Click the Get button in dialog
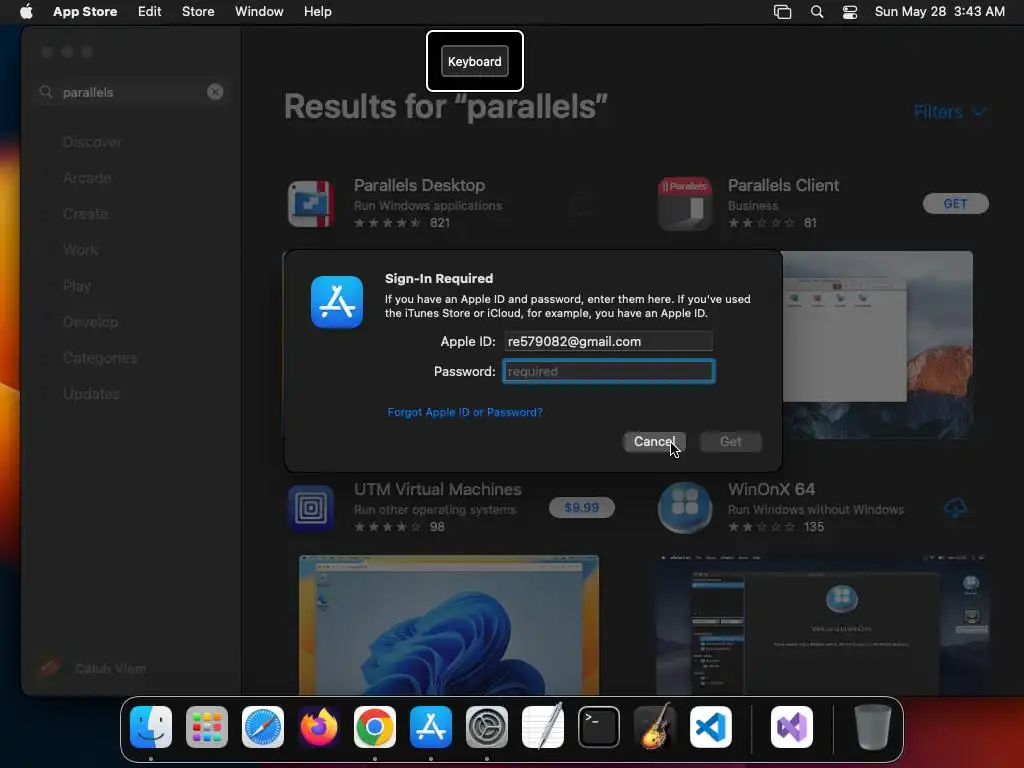 point(730,441)
